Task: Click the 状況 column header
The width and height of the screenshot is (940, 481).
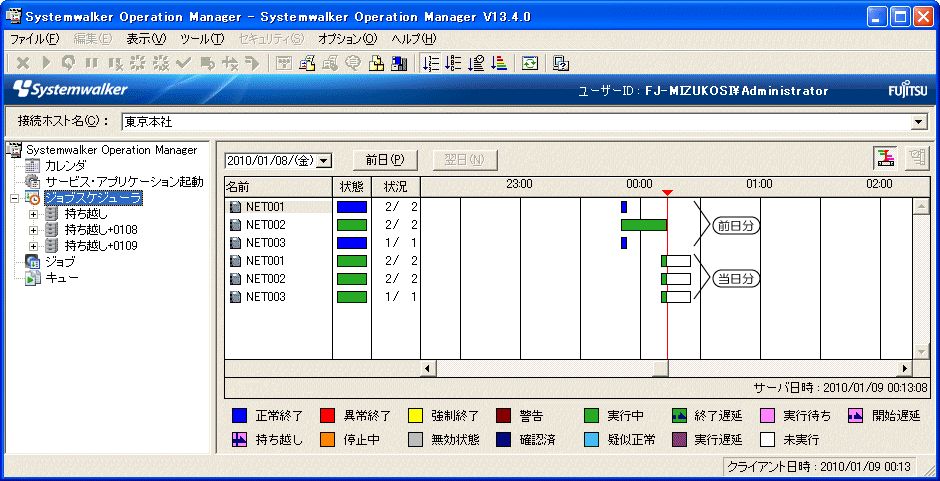Action: [396, 187]
